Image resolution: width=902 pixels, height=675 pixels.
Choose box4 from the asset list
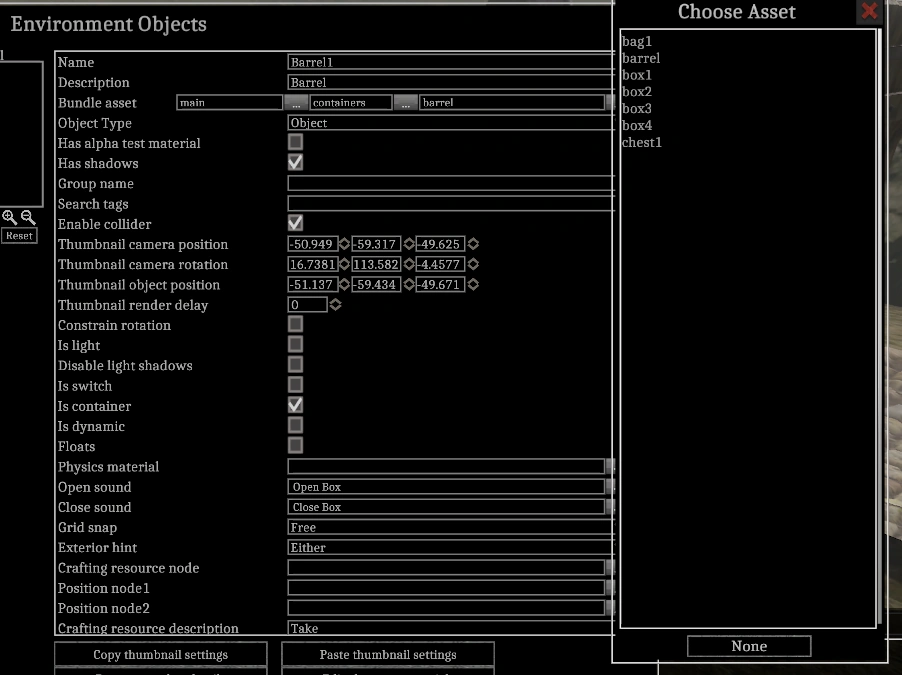click(637, 125)
